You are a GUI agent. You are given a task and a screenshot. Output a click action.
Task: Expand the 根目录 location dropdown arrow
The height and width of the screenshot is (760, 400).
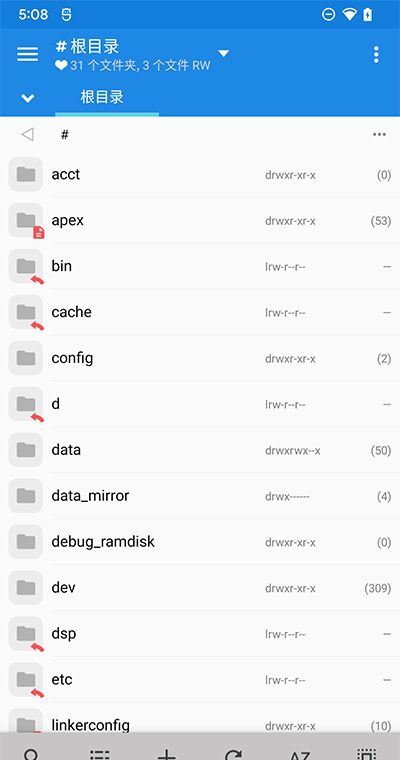(223, 53)
